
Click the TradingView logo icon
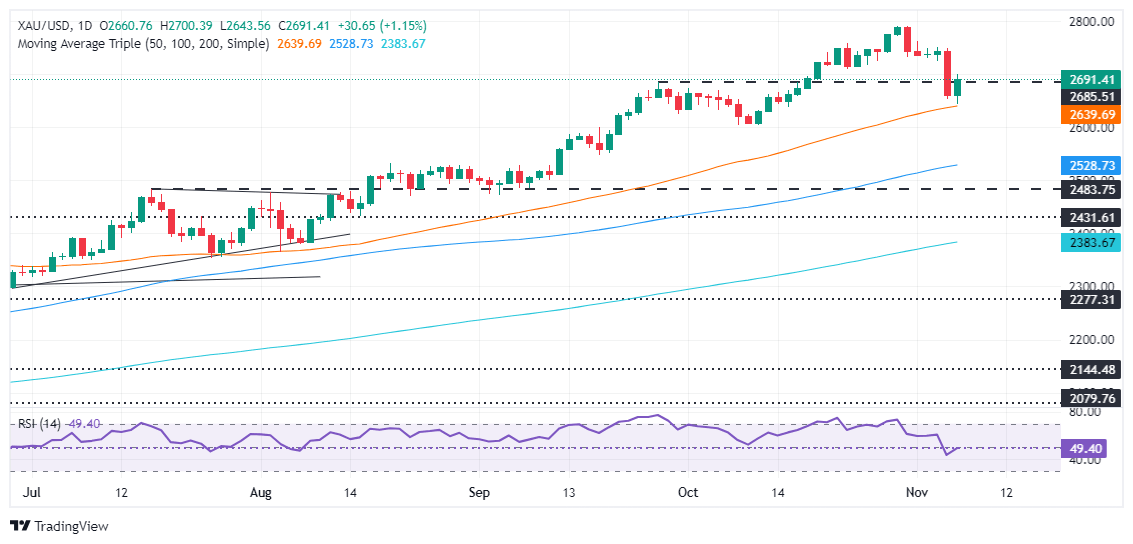pos(21,526)
